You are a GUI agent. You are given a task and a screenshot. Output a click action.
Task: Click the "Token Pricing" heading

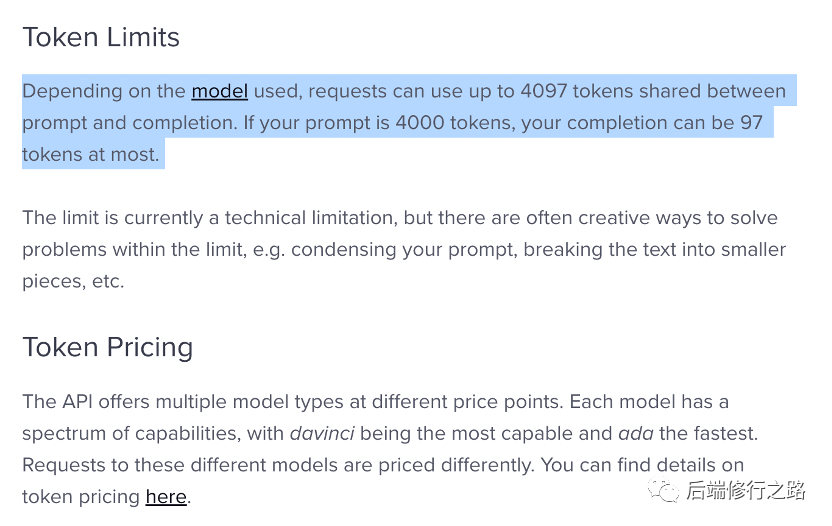108,347
